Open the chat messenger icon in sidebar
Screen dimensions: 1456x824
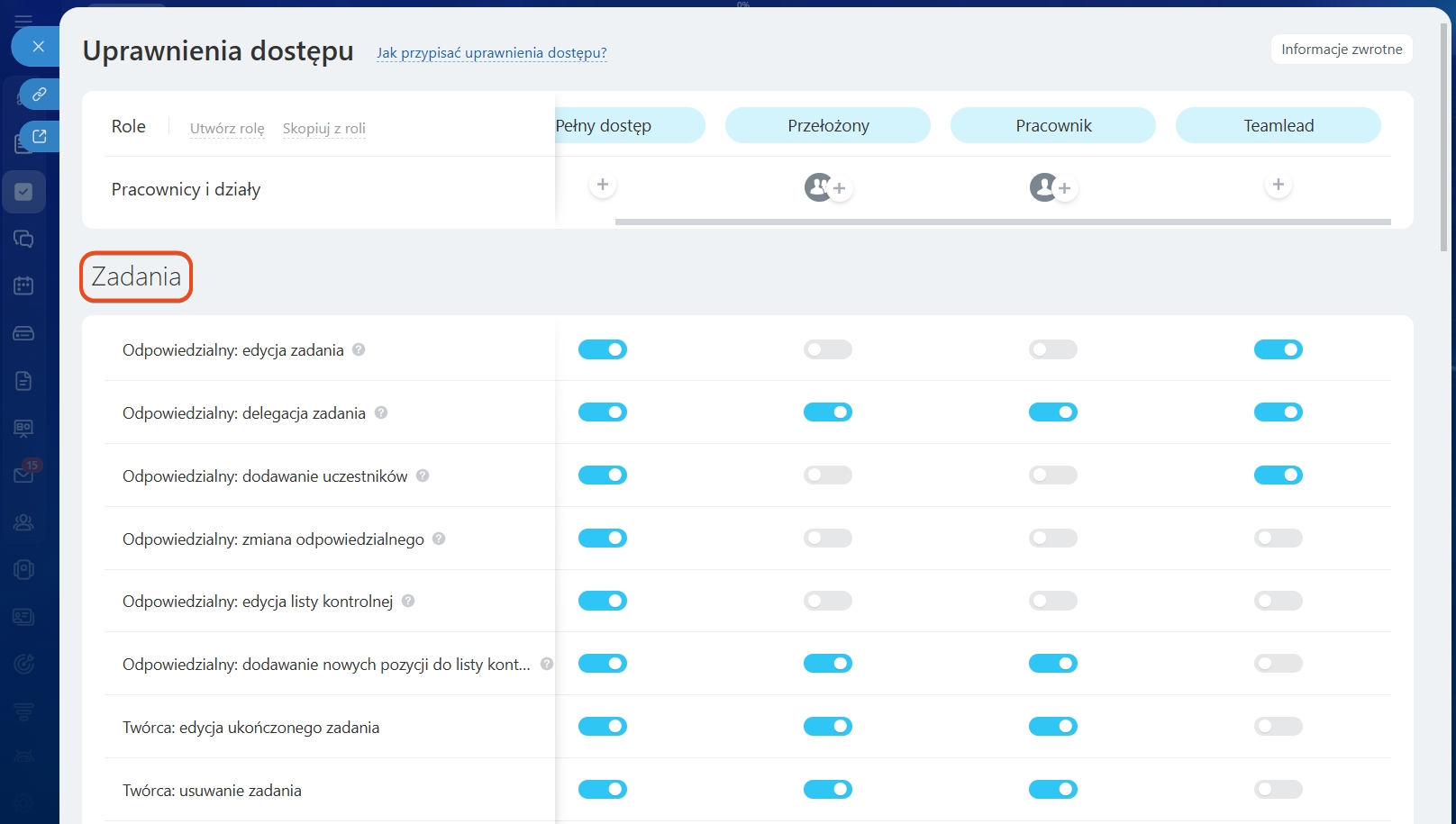[24, 239]
